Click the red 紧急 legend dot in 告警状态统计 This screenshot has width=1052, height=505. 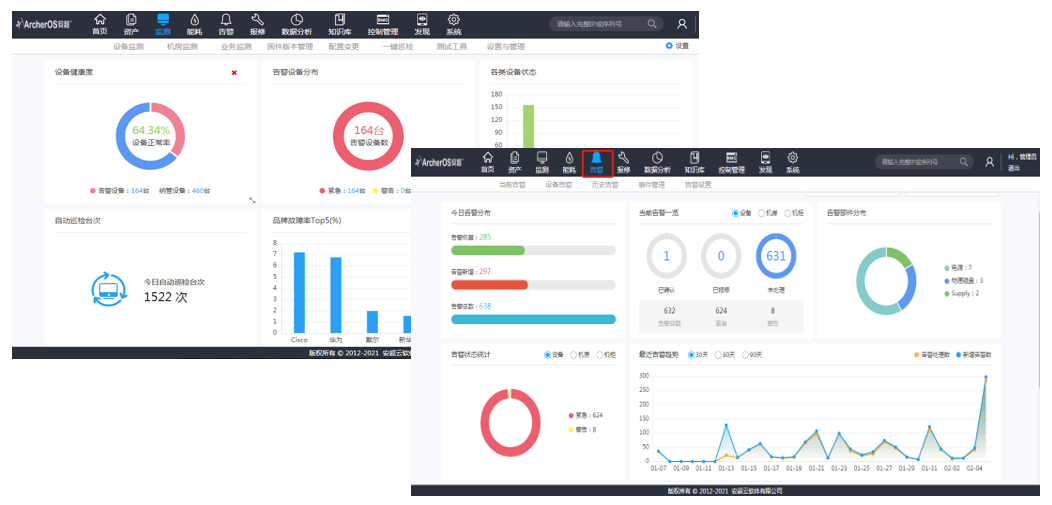coord(570,415)
